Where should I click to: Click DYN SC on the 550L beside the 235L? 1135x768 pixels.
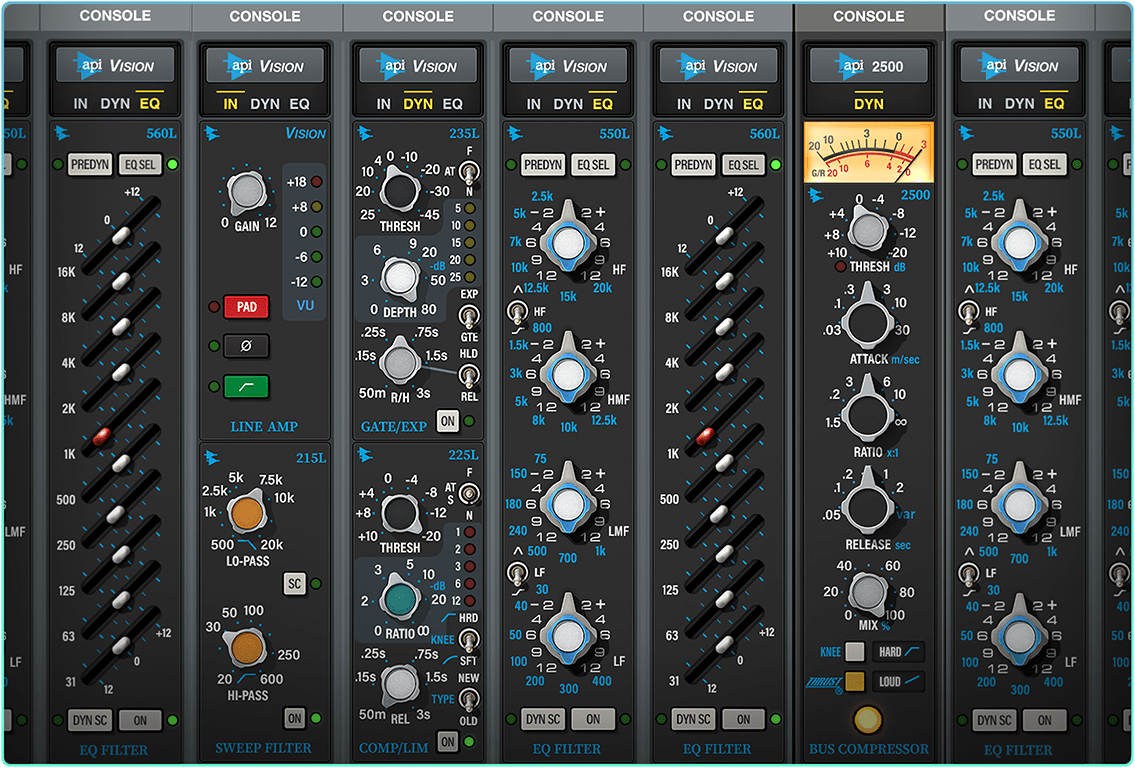point(543,719)
